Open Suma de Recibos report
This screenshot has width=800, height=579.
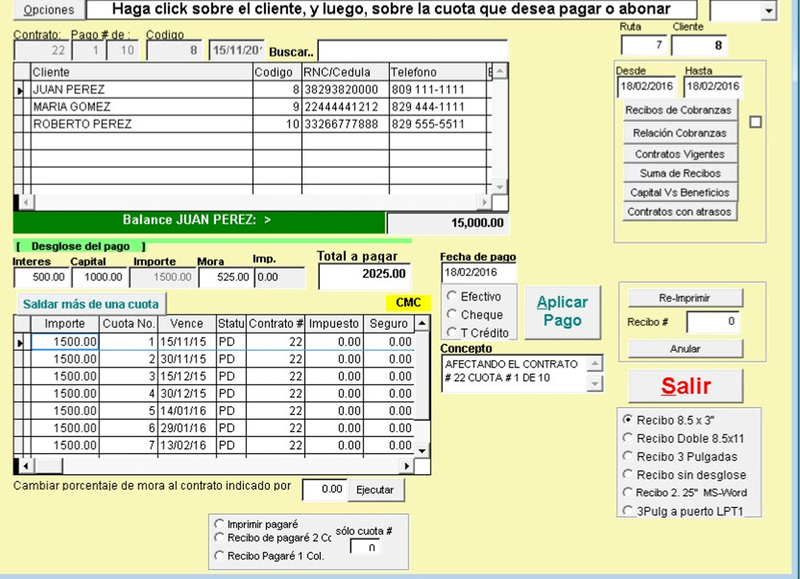coord(680,173)
